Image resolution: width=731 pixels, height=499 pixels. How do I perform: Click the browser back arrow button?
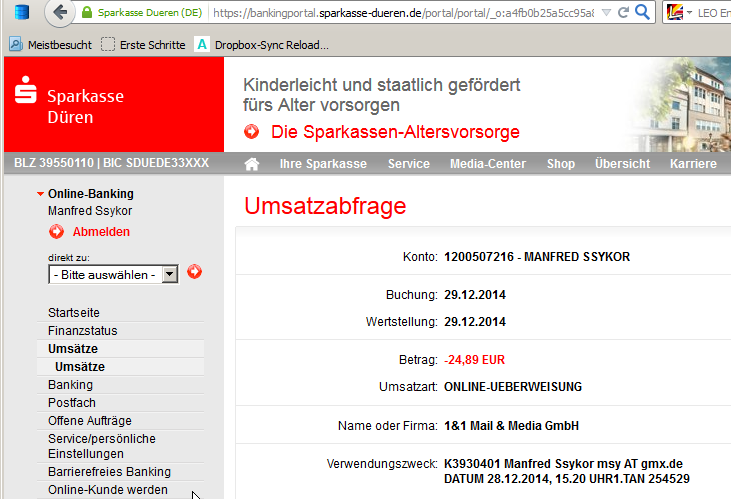[62, 14]
